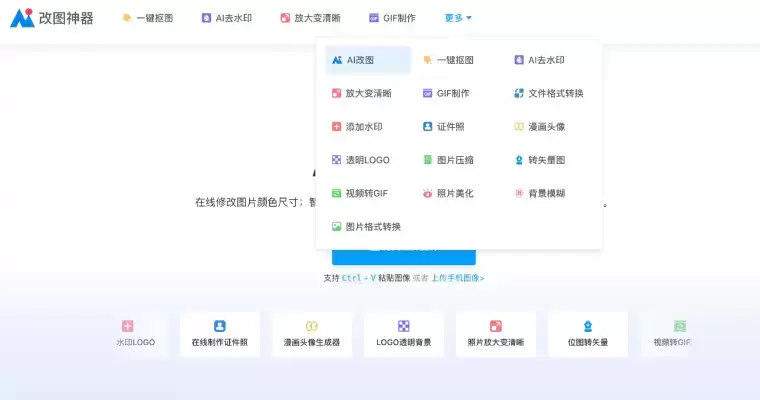760x400 pixels.
Task: Open 放大变清晰 from the dropdown menu
Action: (x=362, y=93)
